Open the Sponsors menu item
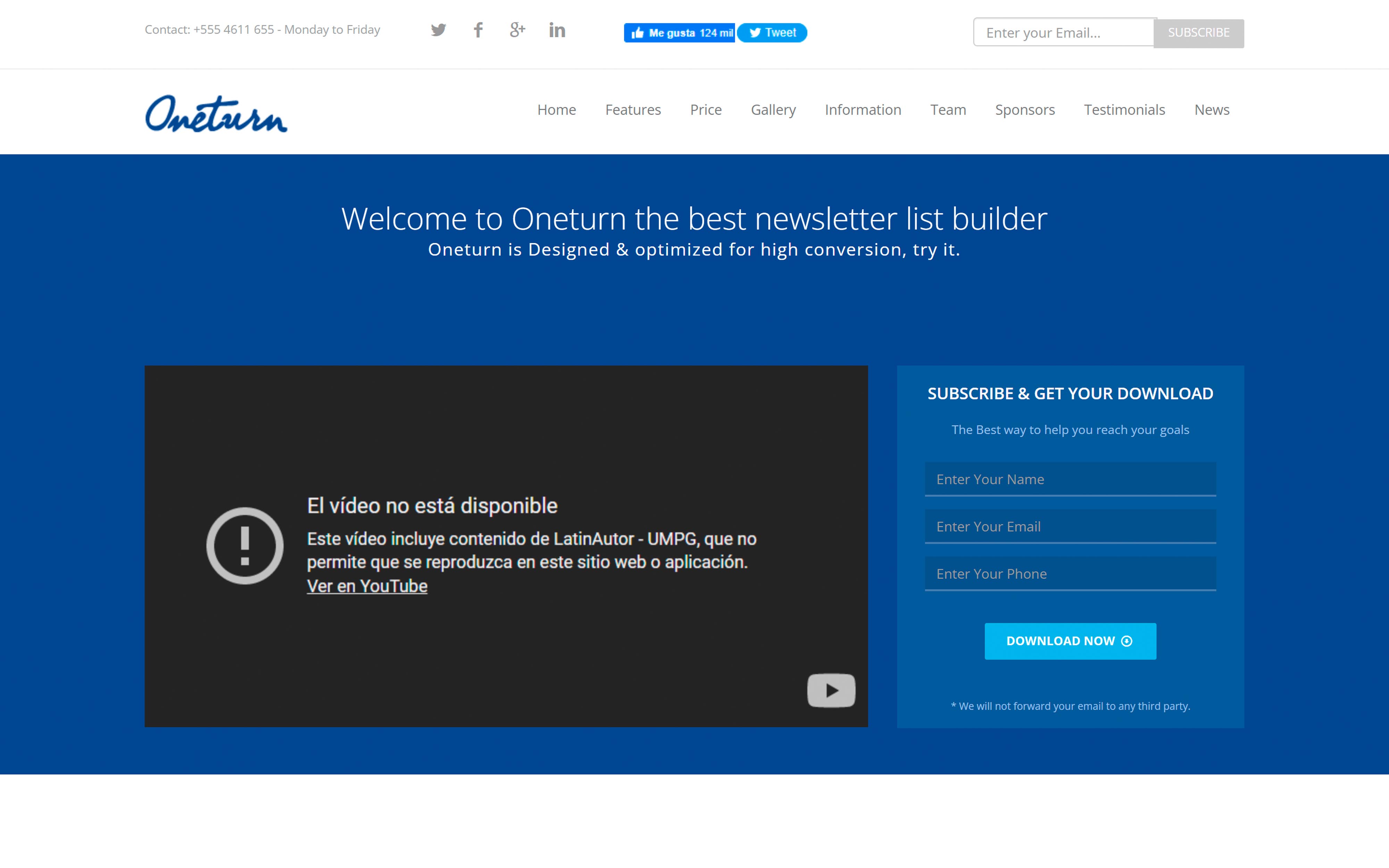 pyautogui.click(x=1025, y=110)
